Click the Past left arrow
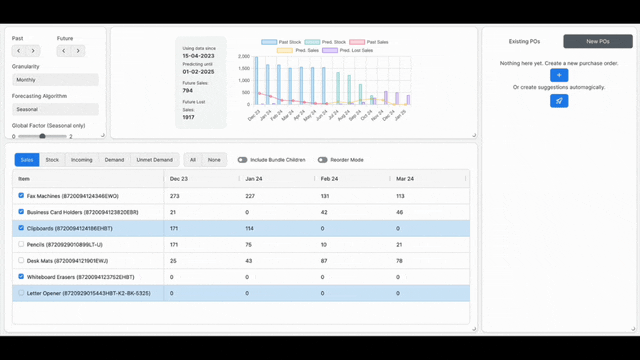Image resolution: width=640 pixels, height=360 pixels. (19, 51)
